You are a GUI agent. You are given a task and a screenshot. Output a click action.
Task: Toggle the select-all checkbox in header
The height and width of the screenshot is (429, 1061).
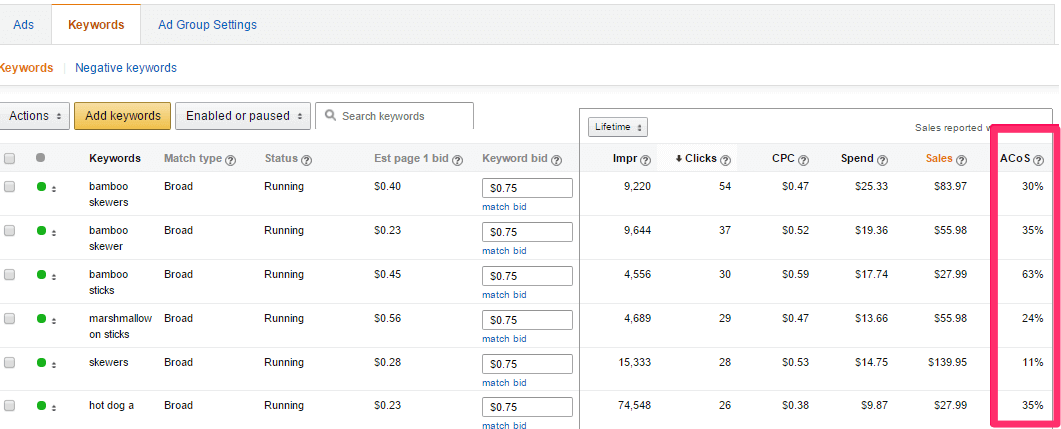[9, 159]
